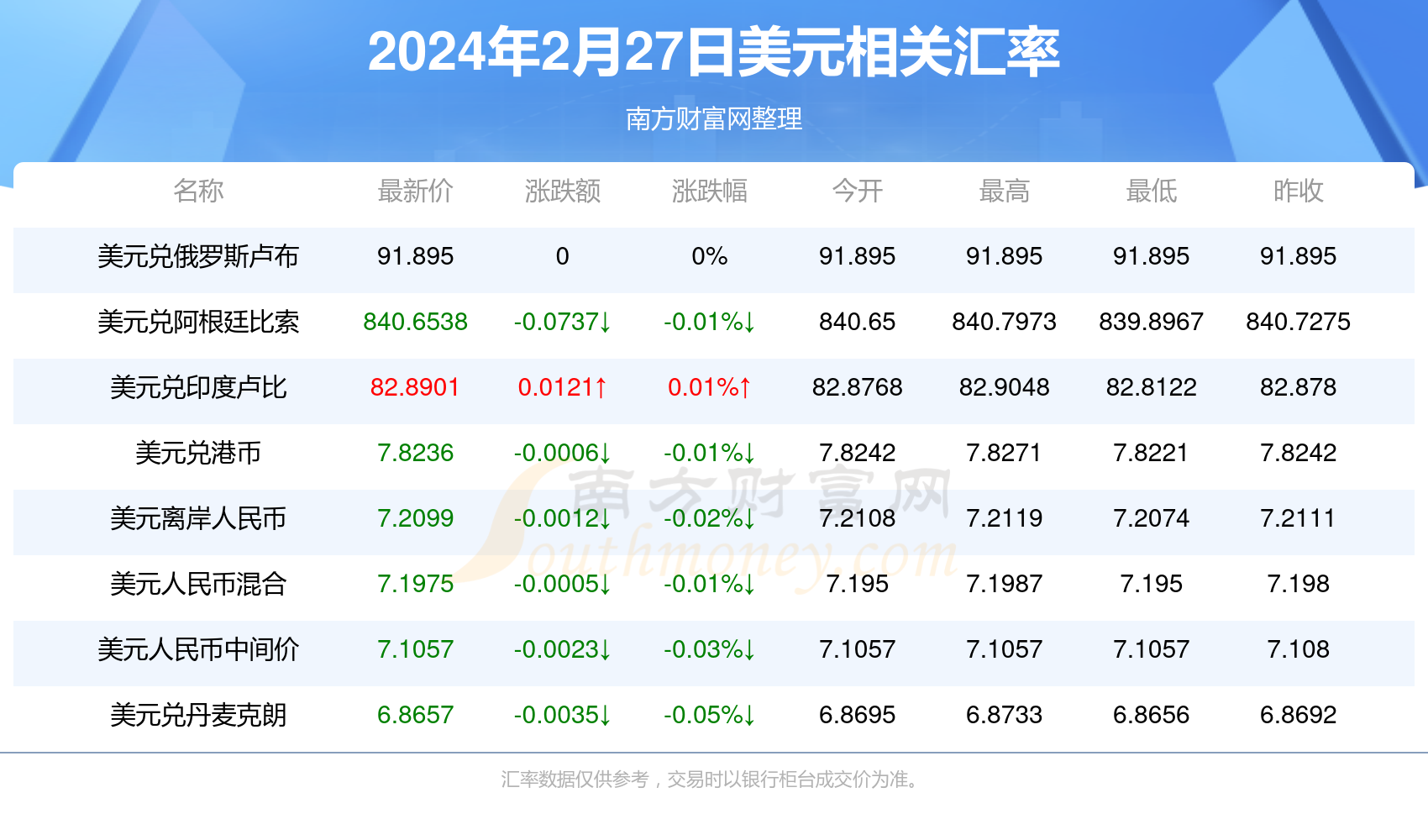Click the row name 美元兑丹麦克朗

(x=198, y=715)
